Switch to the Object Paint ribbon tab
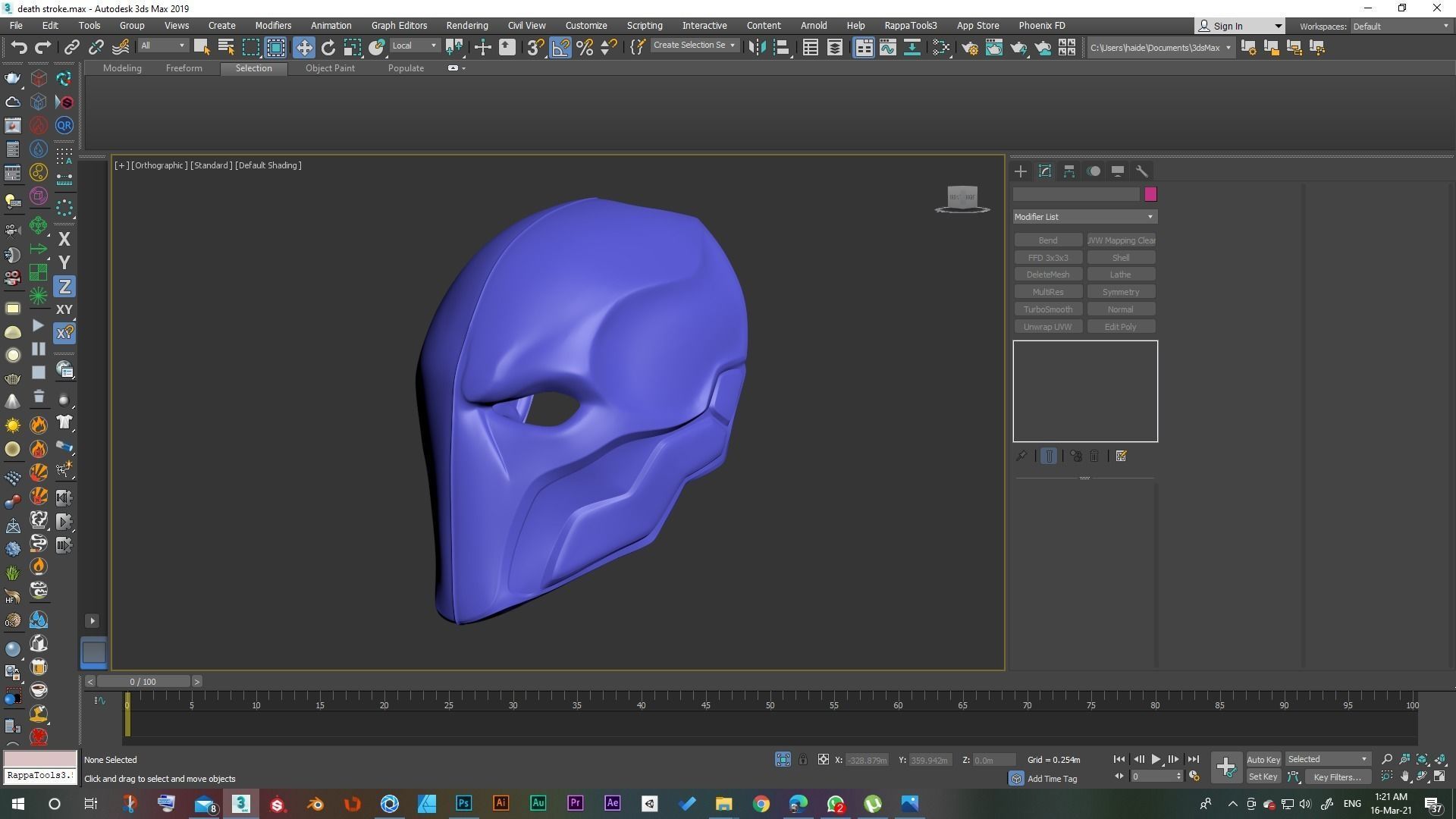Viewport: 1456px width, 819px height. tap(330, 68)
